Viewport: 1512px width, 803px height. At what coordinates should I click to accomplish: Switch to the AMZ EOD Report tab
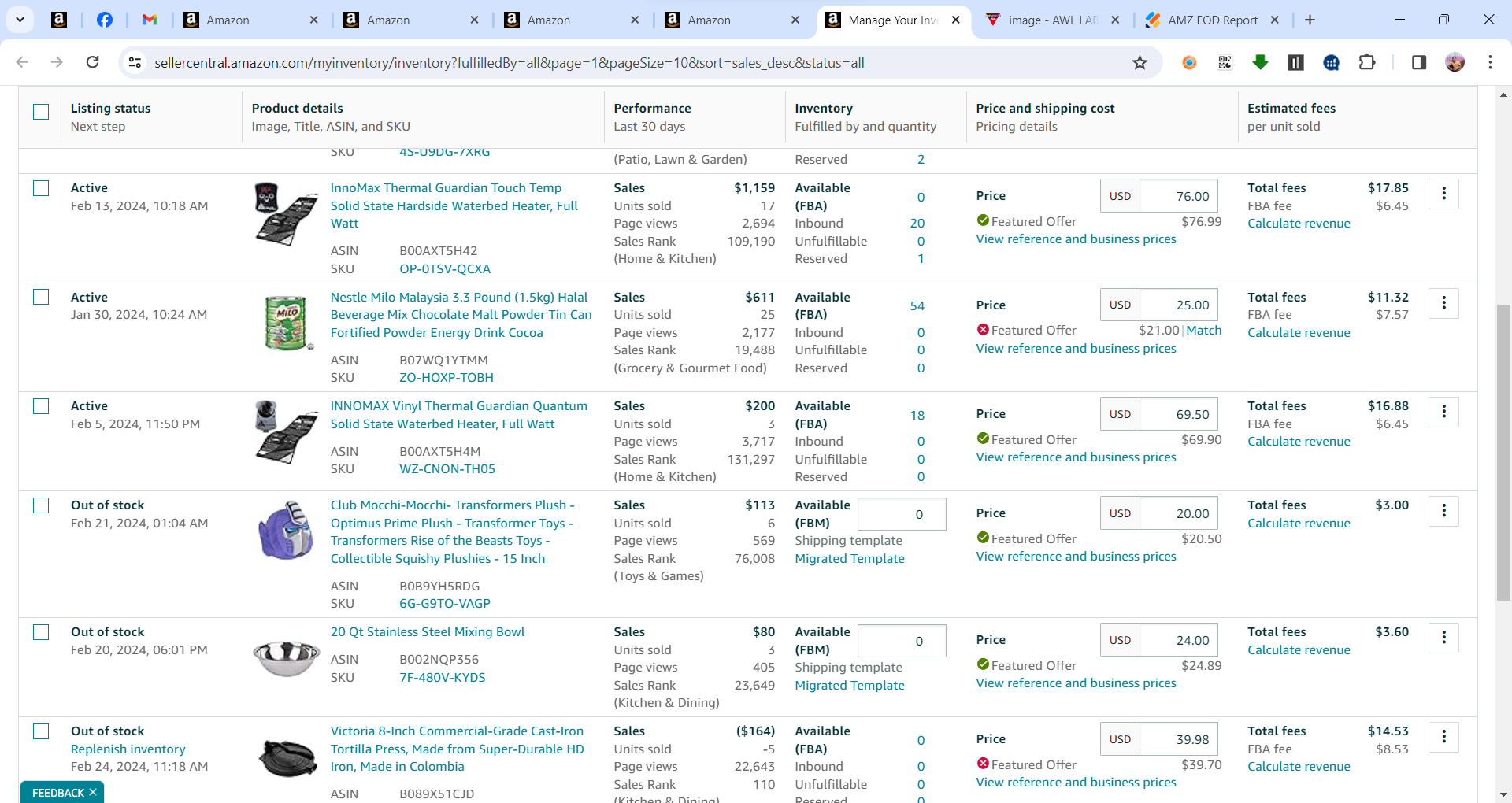coord(1213,20)
